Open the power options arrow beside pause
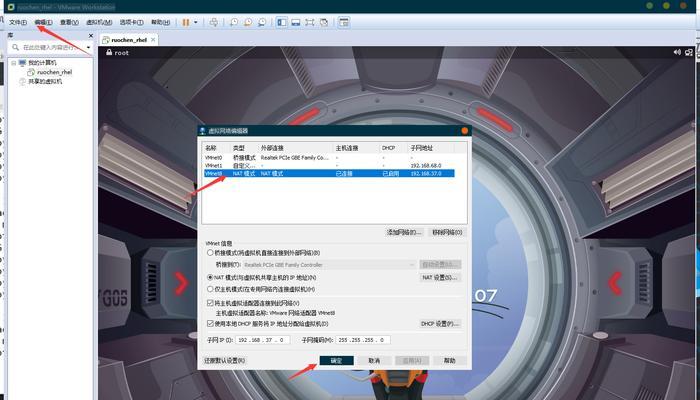The image size is (700, 400). point(196,22)
